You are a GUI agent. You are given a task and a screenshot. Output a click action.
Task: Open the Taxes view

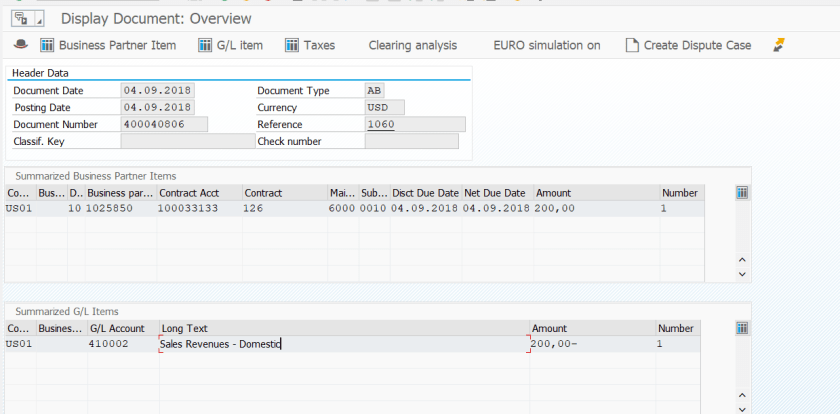point(310,45)
